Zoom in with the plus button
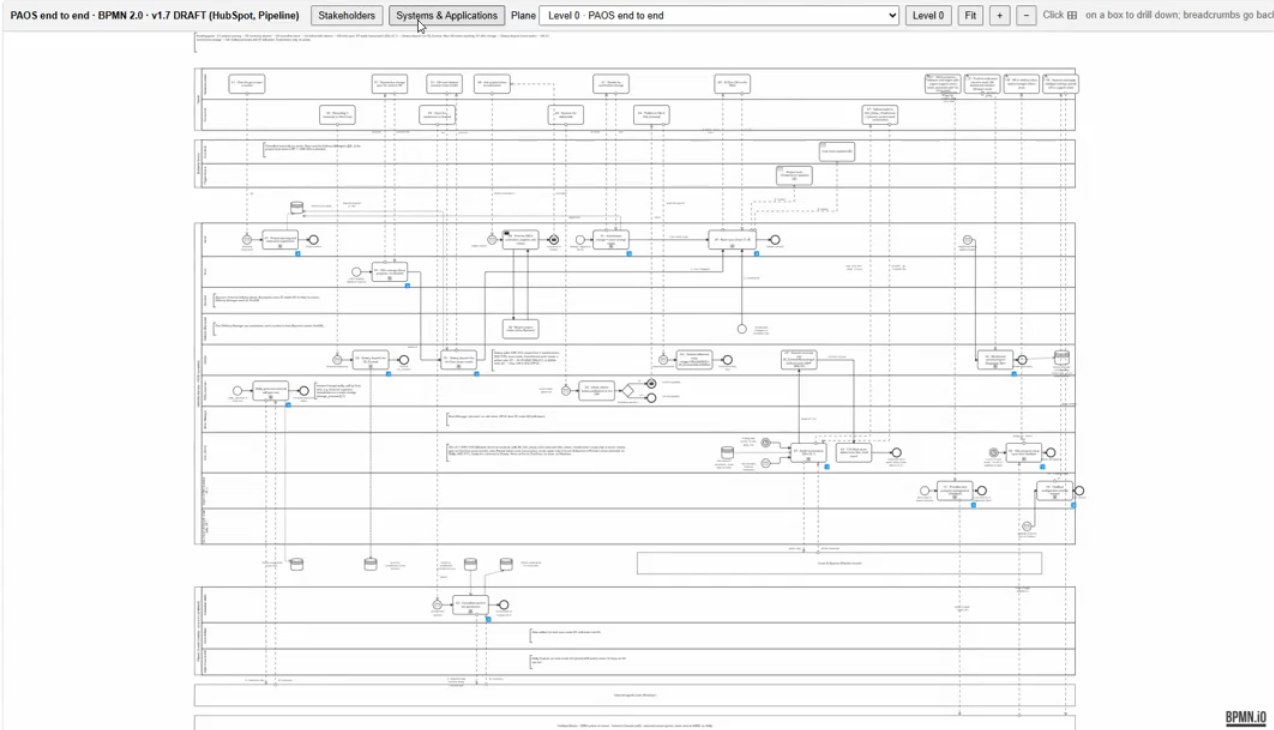This screenshot has width=1274, height=730. coord(999,15)
